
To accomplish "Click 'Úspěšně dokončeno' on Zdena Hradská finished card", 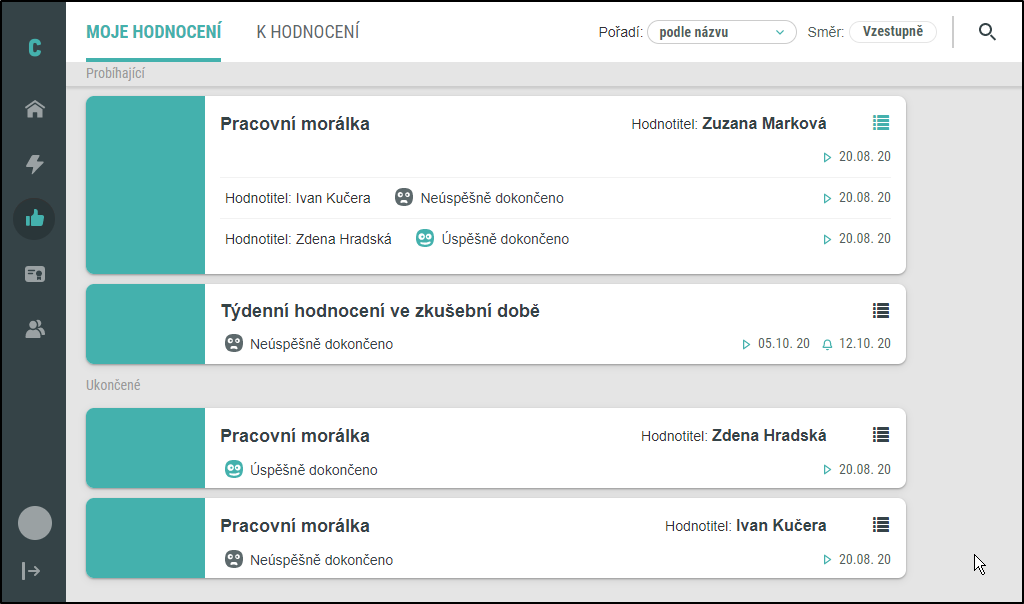I will click(x=313, y=470).
